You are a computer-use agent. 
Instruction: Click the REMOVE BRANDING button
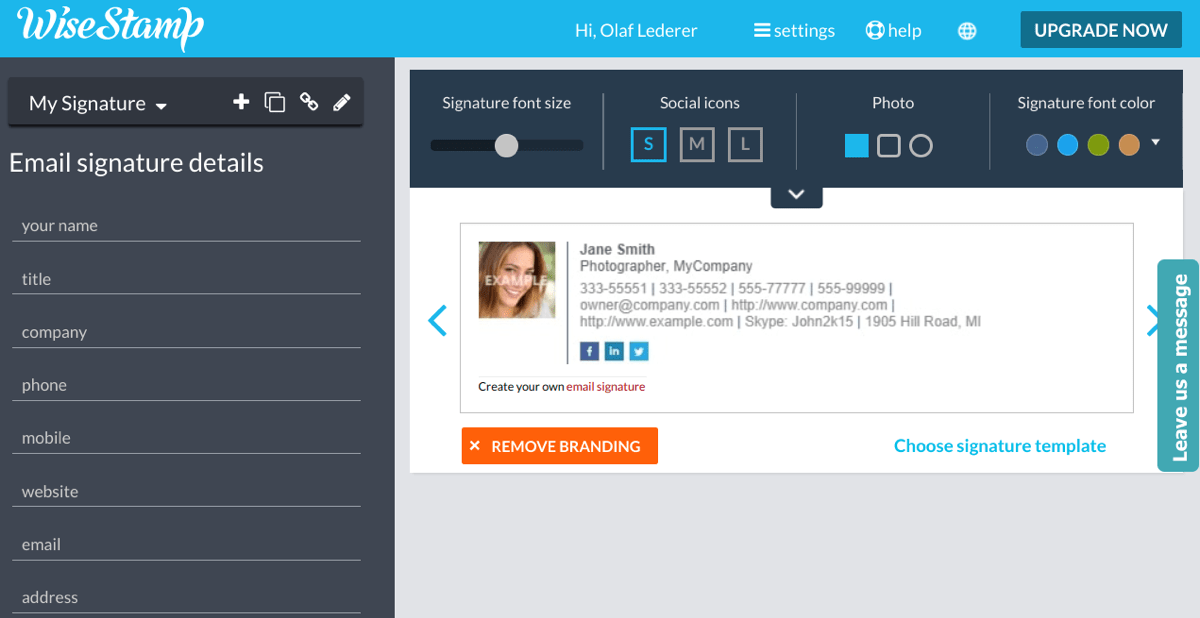[560, 446]
